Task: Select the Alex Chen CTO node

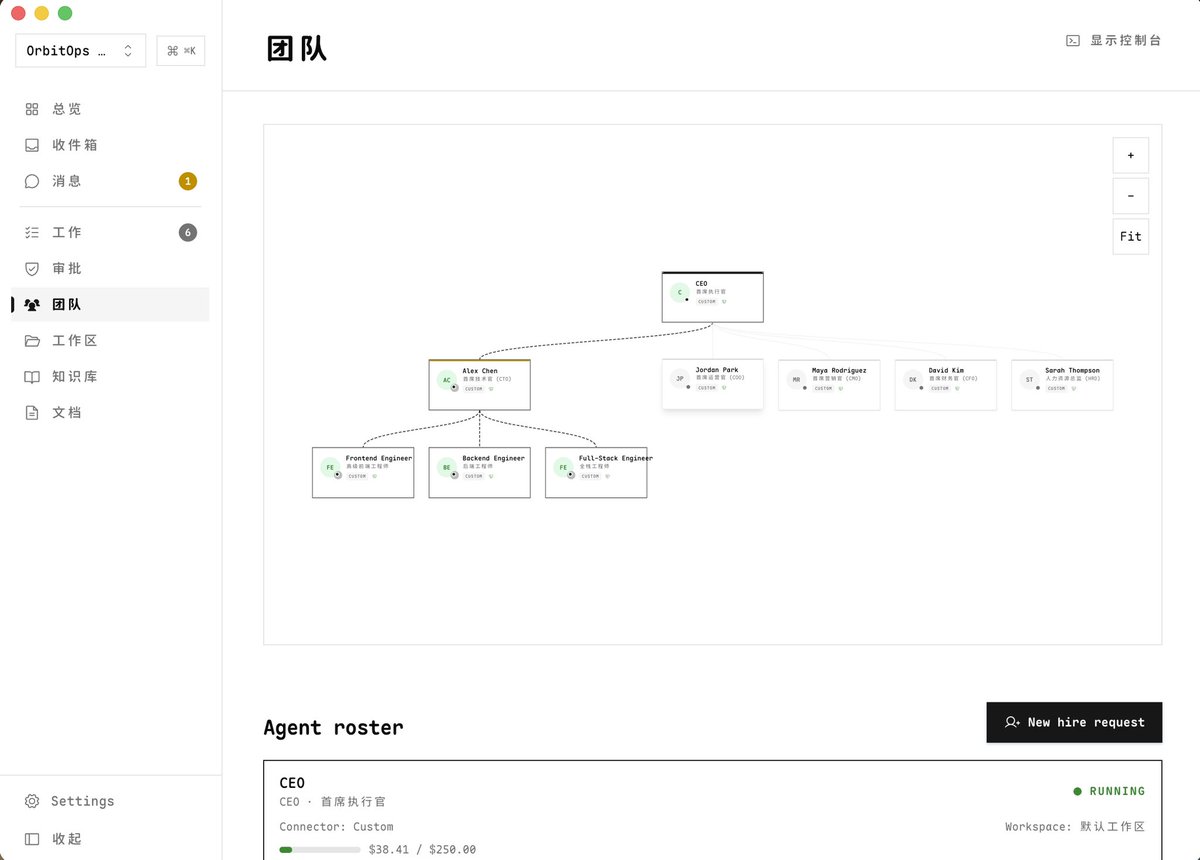Action: (x=479, y=385)
